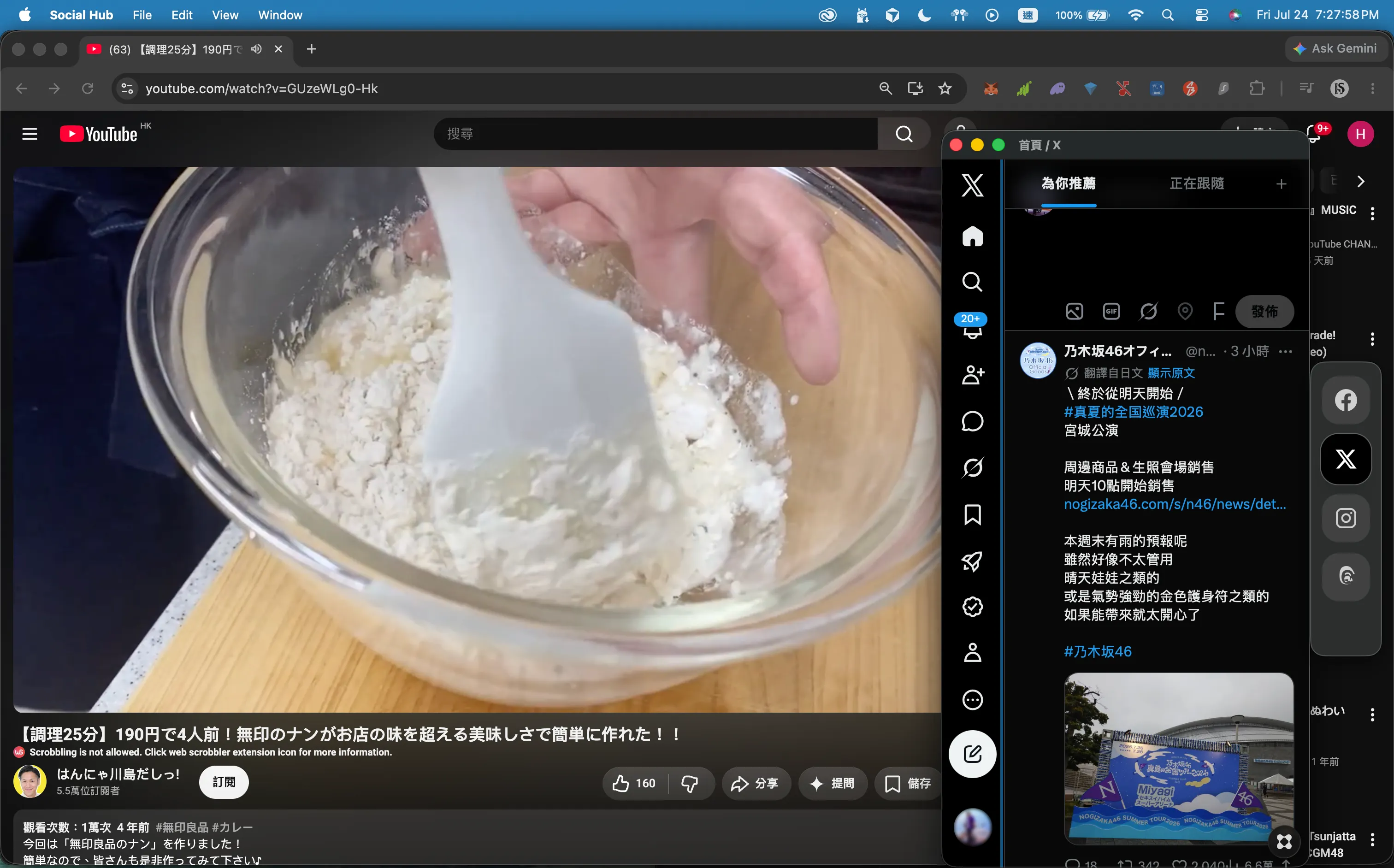Open nogizaka46.com news link
This screenshot has width=1394, height=868.
point(1175,504)
